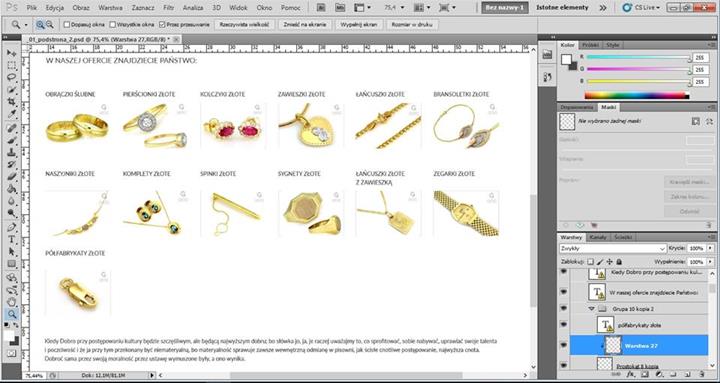Enable the Dopasuj okna checkbox

click(67, 24)
